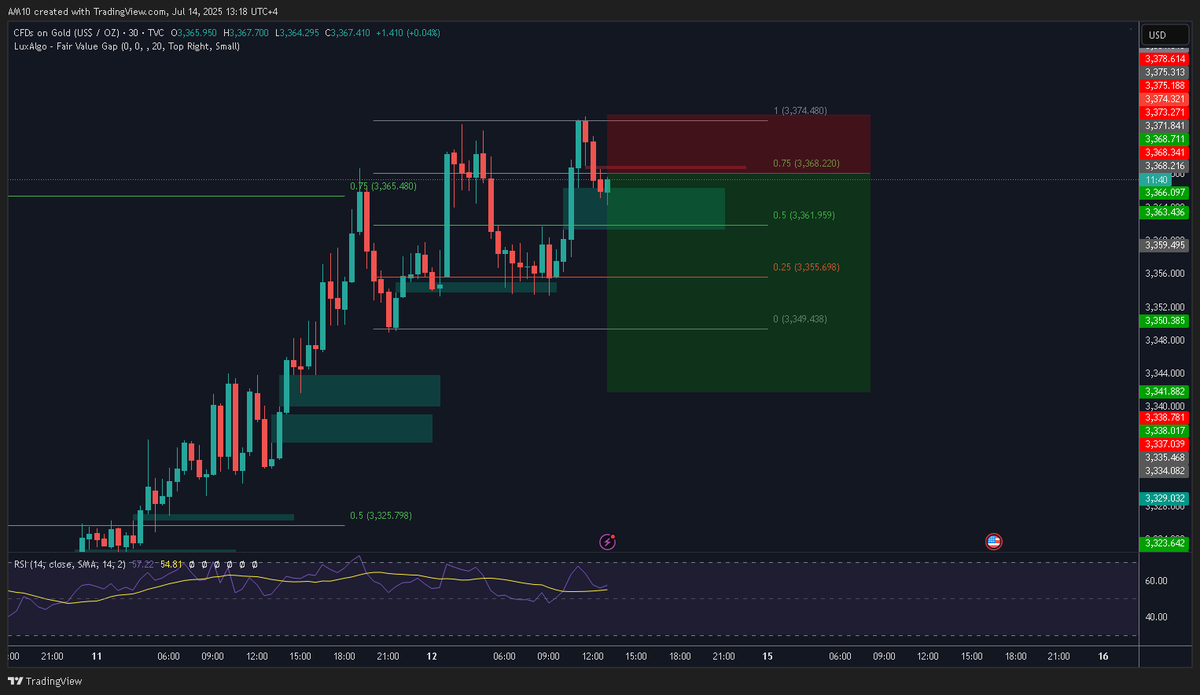
Task: Click the 3,359.495 gray price label
Action: click(1166, 244)
